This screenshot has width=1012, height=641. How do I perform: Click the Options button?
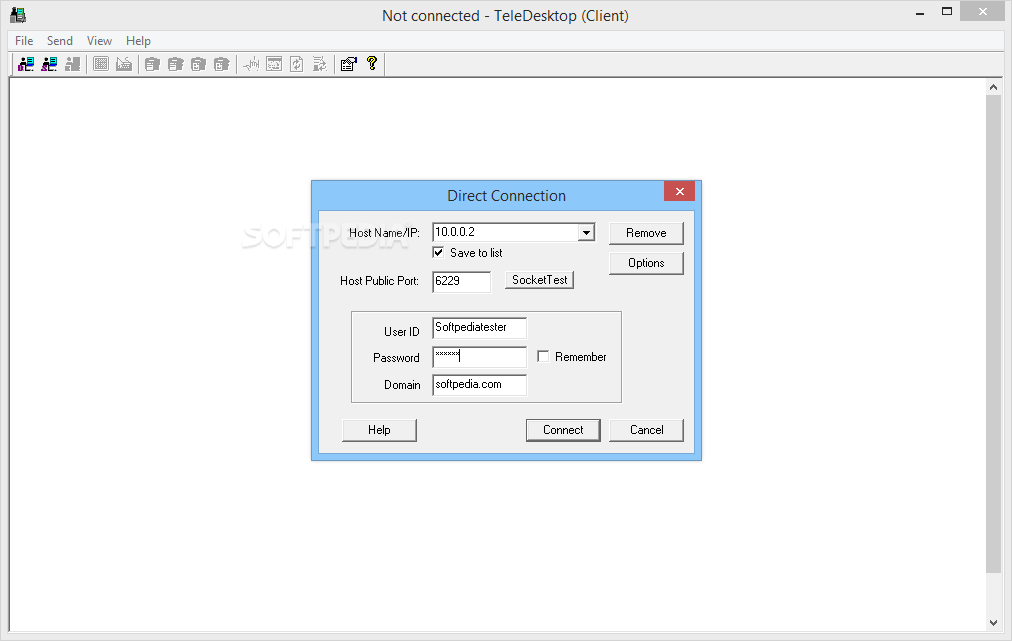(646, 263)
